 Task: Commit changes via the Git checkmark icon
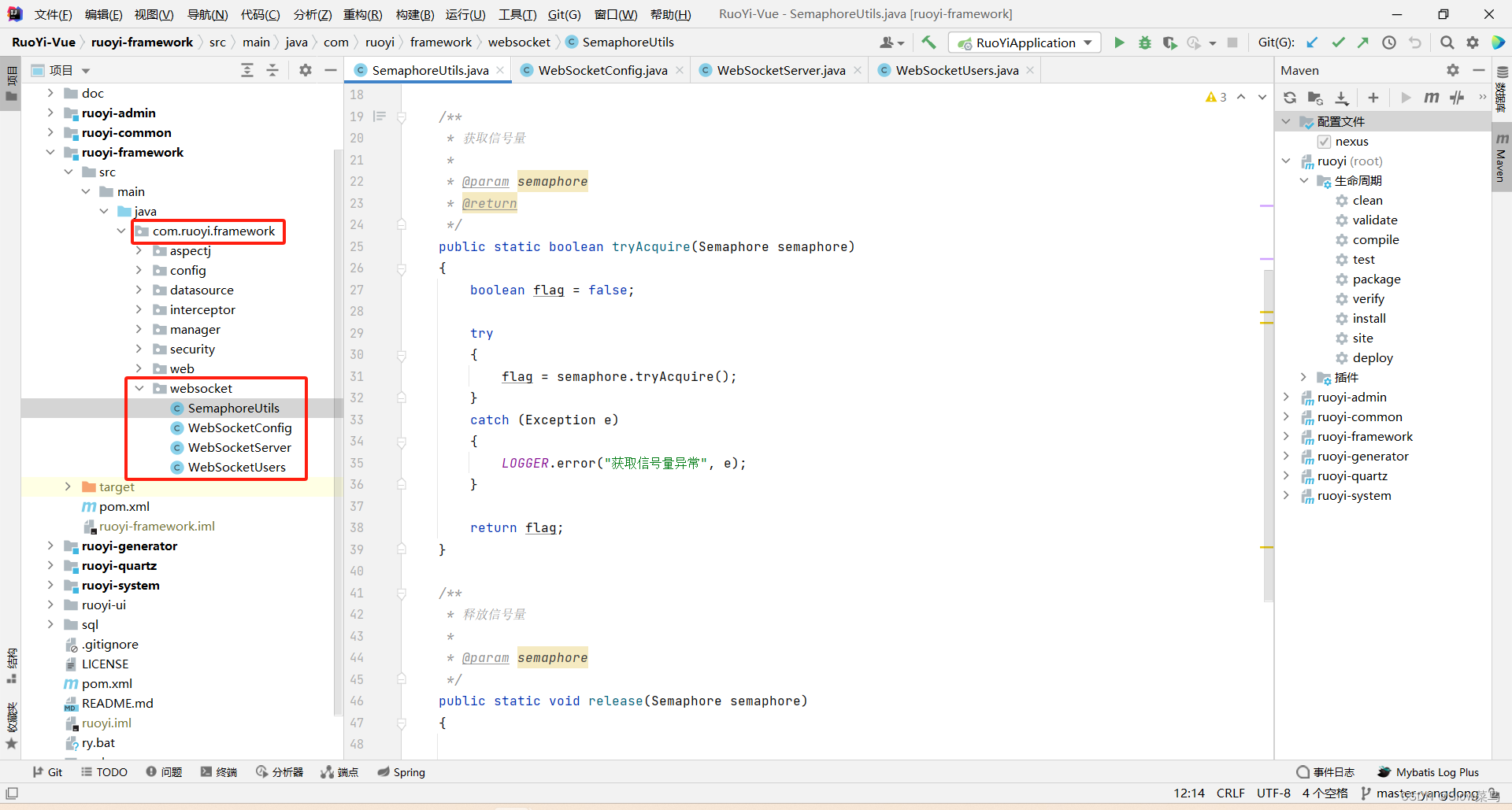click(x=1338, y=43)
